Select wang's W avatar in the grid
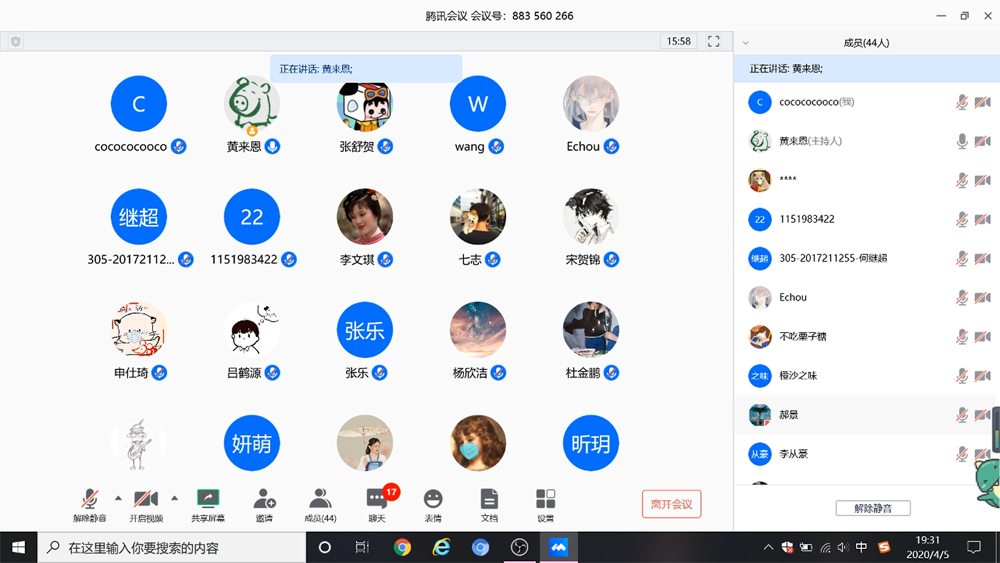This screenshot has width=1000, height=563. [478, 104]
